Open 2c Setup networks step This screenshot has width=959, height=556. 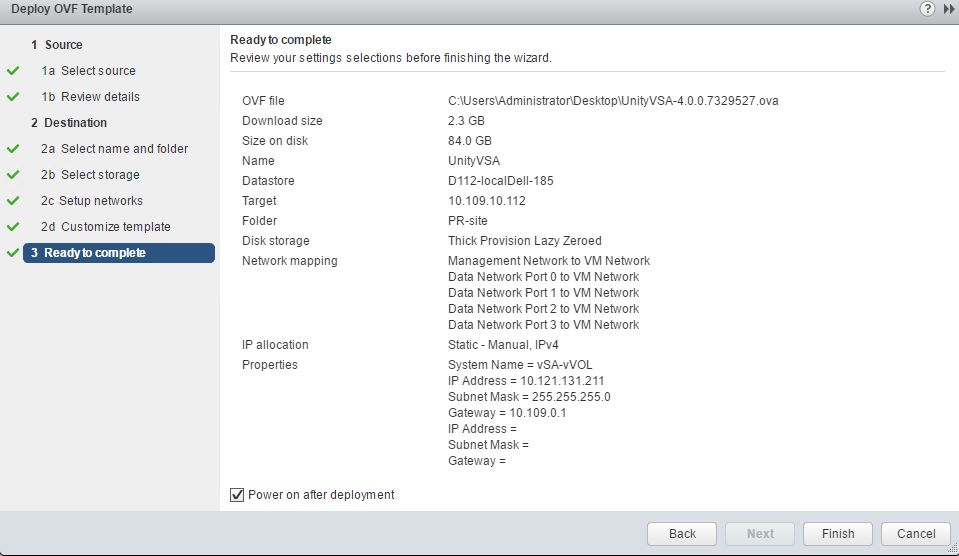coord(91,201)
